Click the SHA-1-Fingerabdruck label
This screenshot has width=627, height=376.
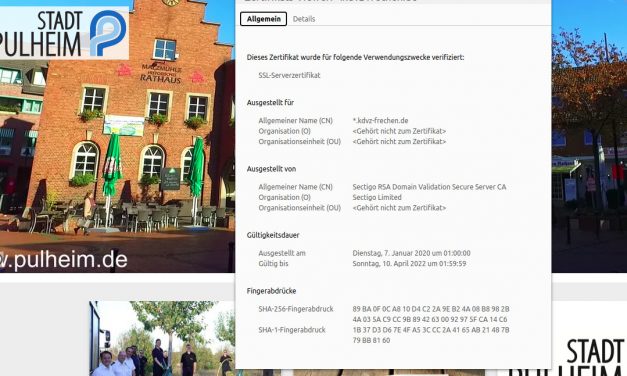292,330
